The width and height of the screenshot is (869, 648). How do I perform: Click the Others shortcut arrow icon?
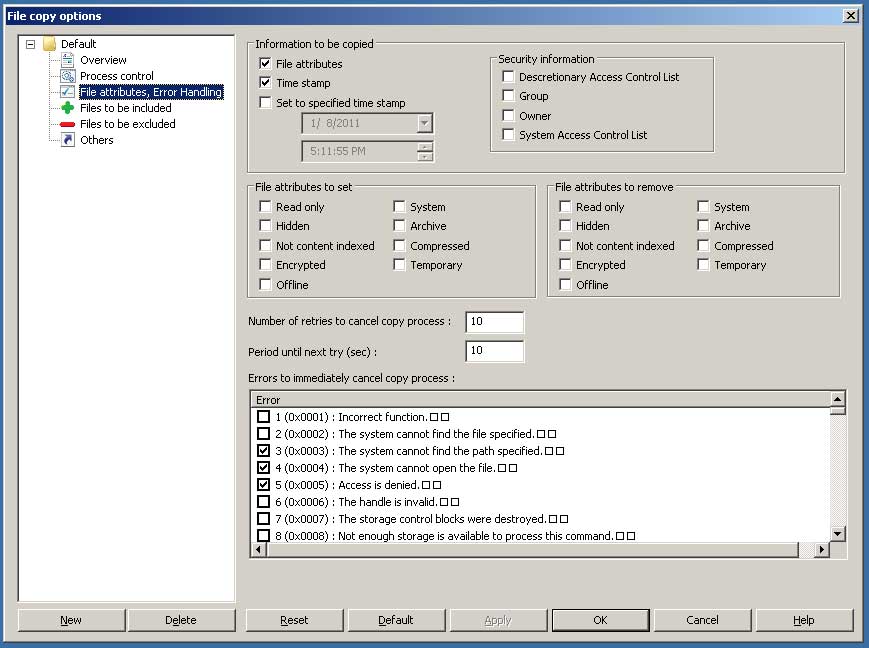[68, 140]
